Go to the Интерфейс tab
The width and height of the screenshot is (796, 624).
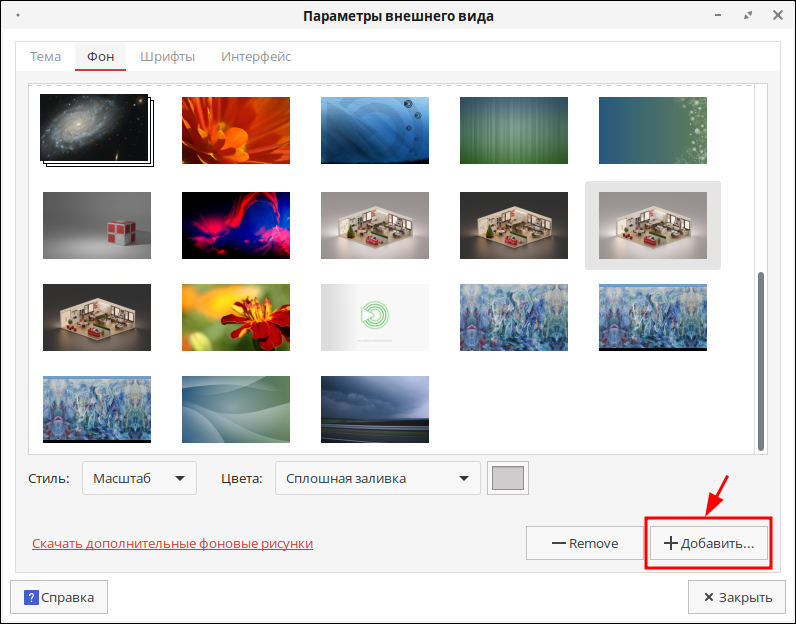tap(256, 57)
